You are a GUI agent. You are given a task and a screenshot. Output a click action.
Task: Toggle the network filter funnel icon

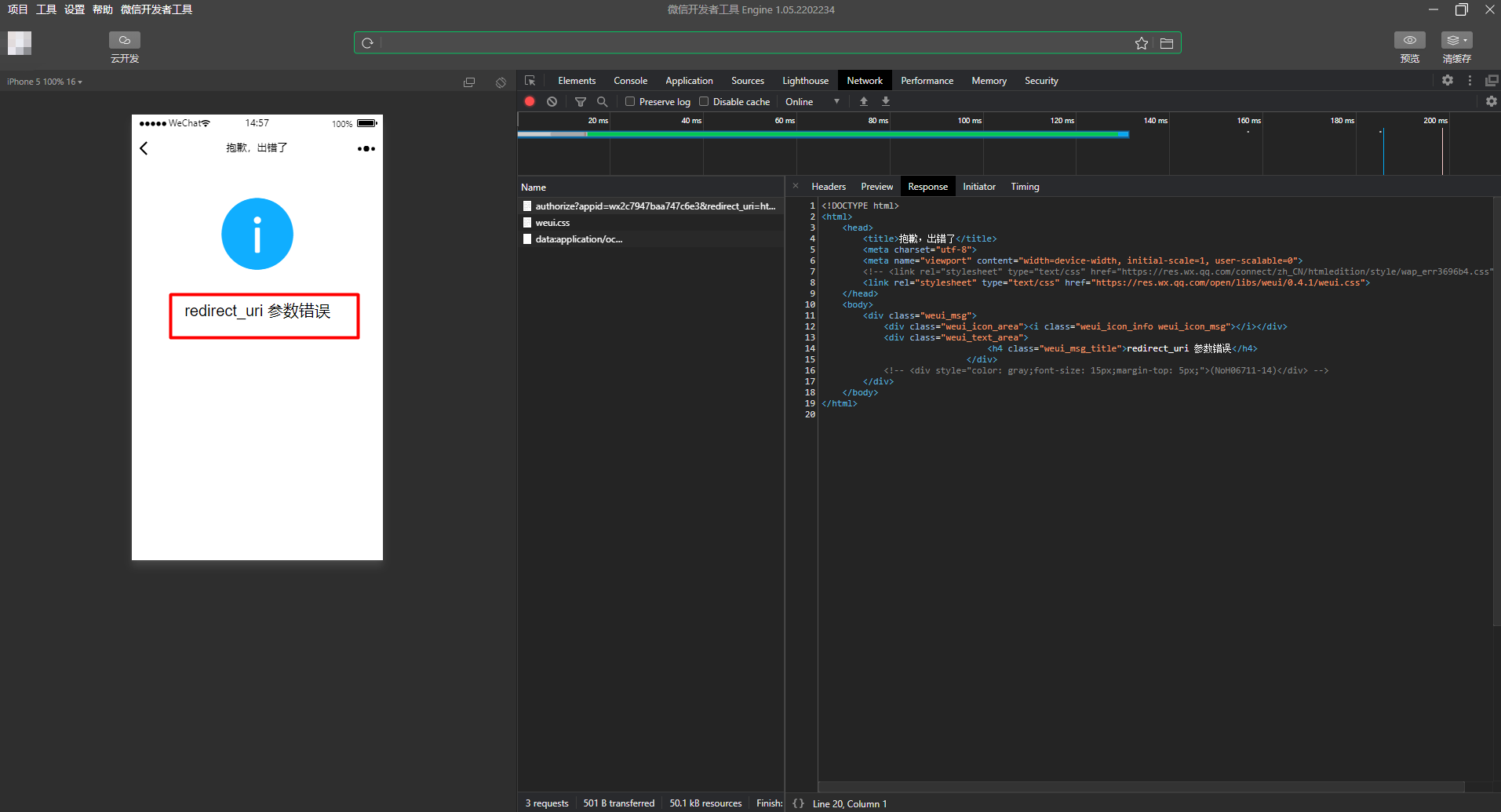pos(581,101)
